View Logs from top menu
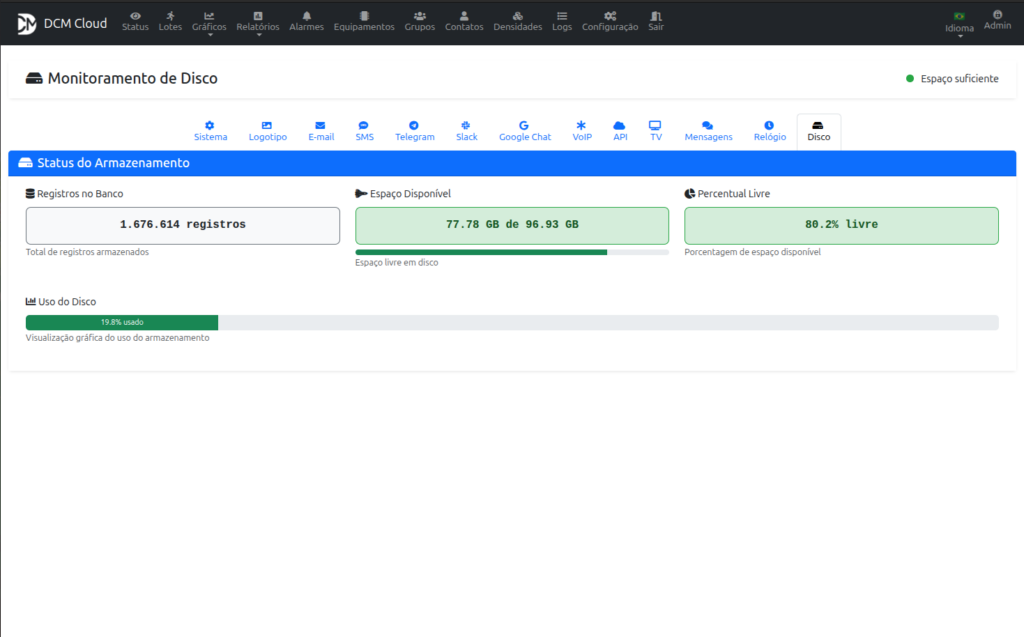 (x=562, y=21)
